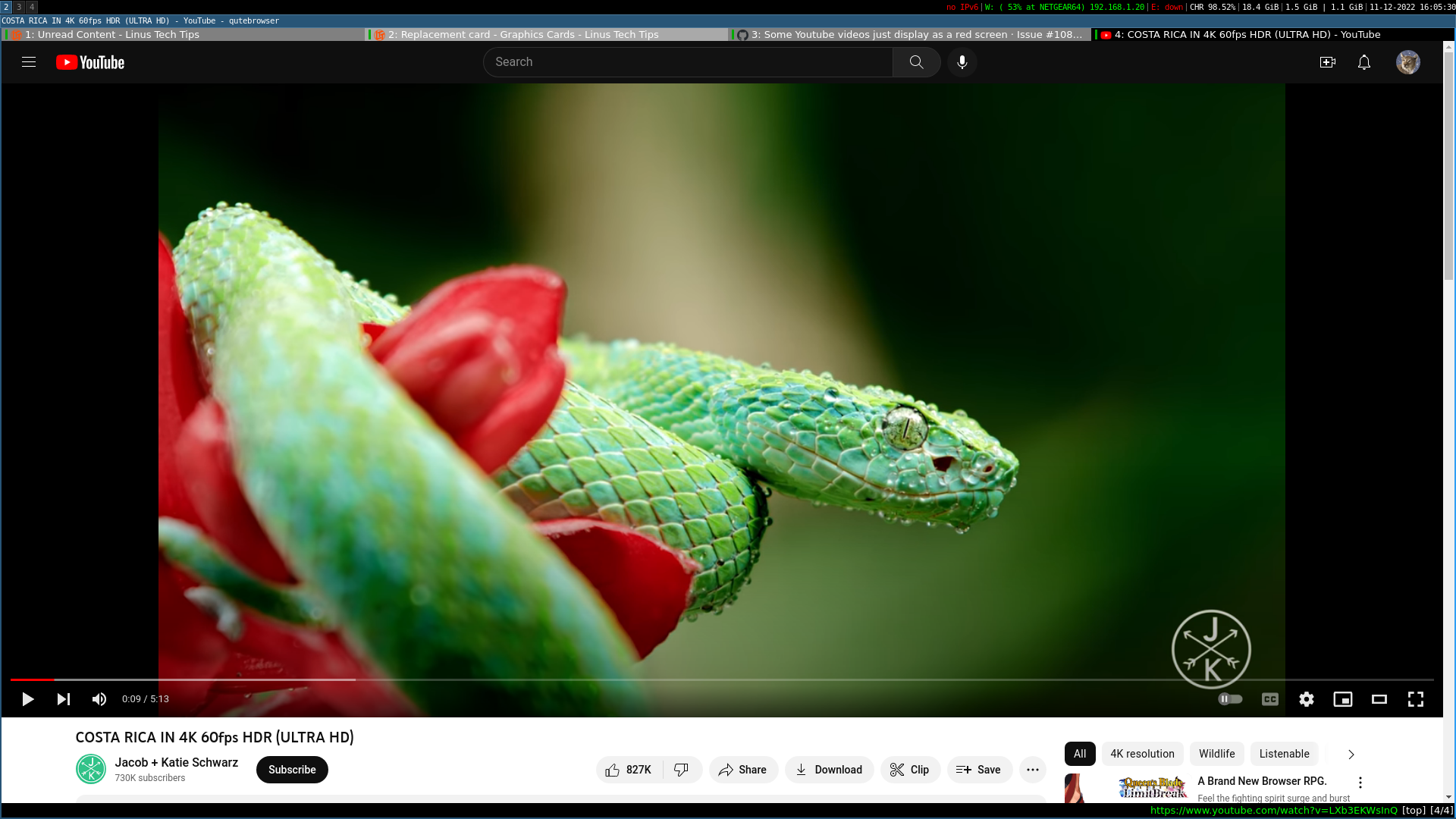Viewport: 1456px width, 819px height.
Task: Toggle closed captions CC button
Action: click(x=1269, y=699)
